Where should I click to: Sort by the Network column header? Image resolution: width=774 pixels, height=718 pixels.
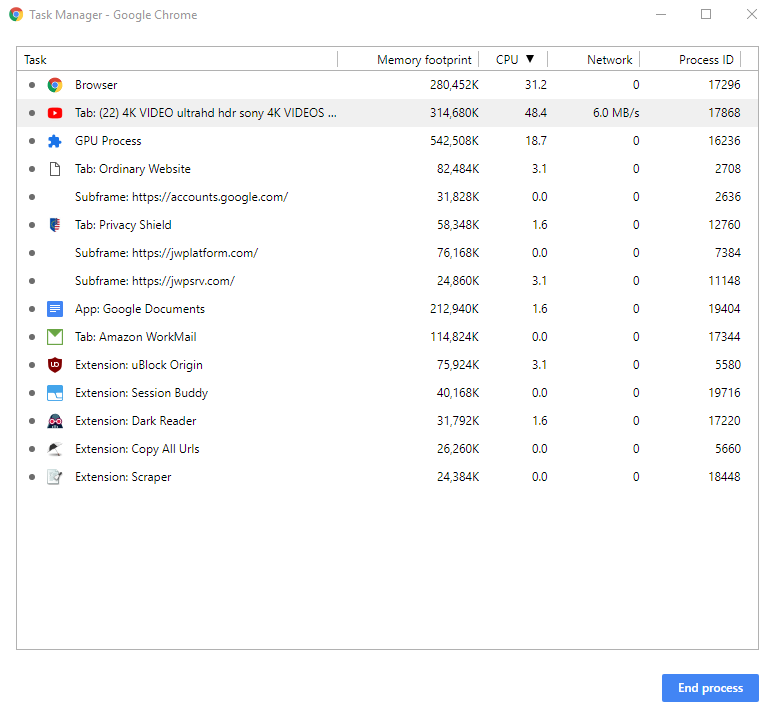(x=594, y=60)
